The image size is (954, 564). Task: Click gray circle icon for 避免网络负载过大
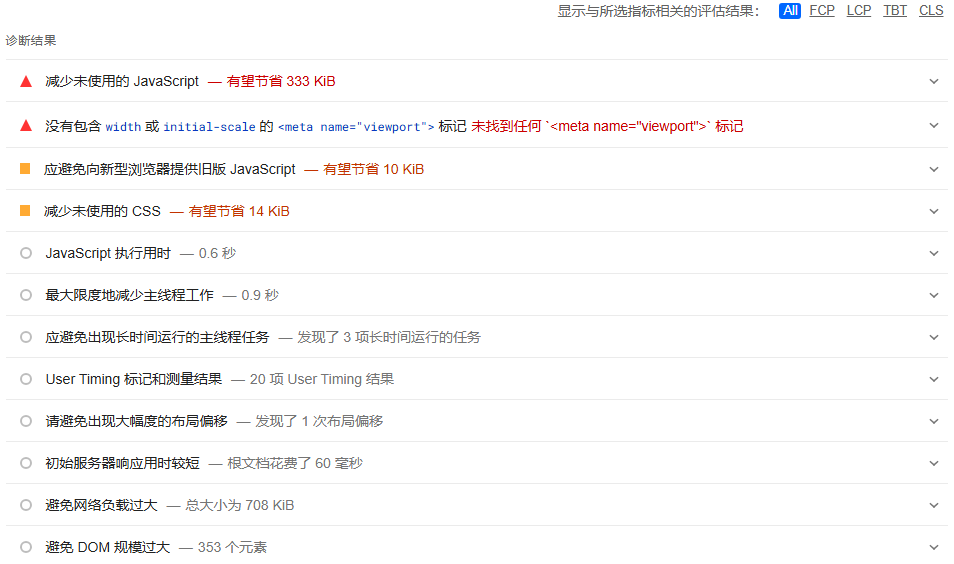[26, 505]
